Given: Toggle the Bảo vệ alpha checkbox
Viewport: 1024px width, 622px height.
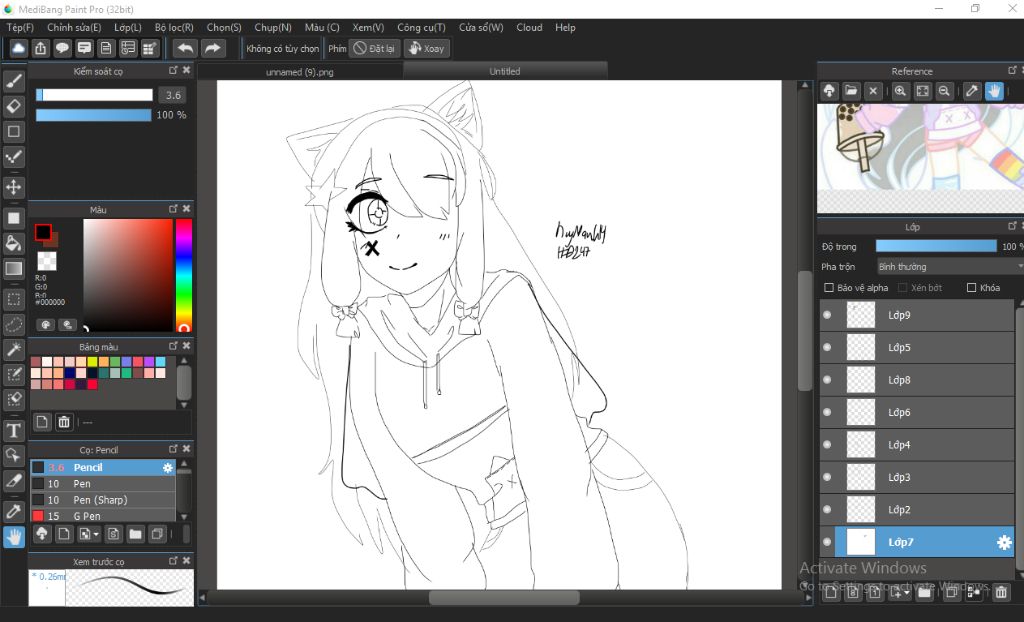Looking at the screenshot, I should [x=829, y=287].
